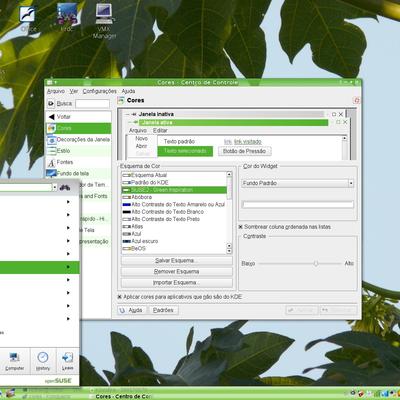Click the link visitado sample in preview
Screen dimensions: 400x400
[248, 142]
